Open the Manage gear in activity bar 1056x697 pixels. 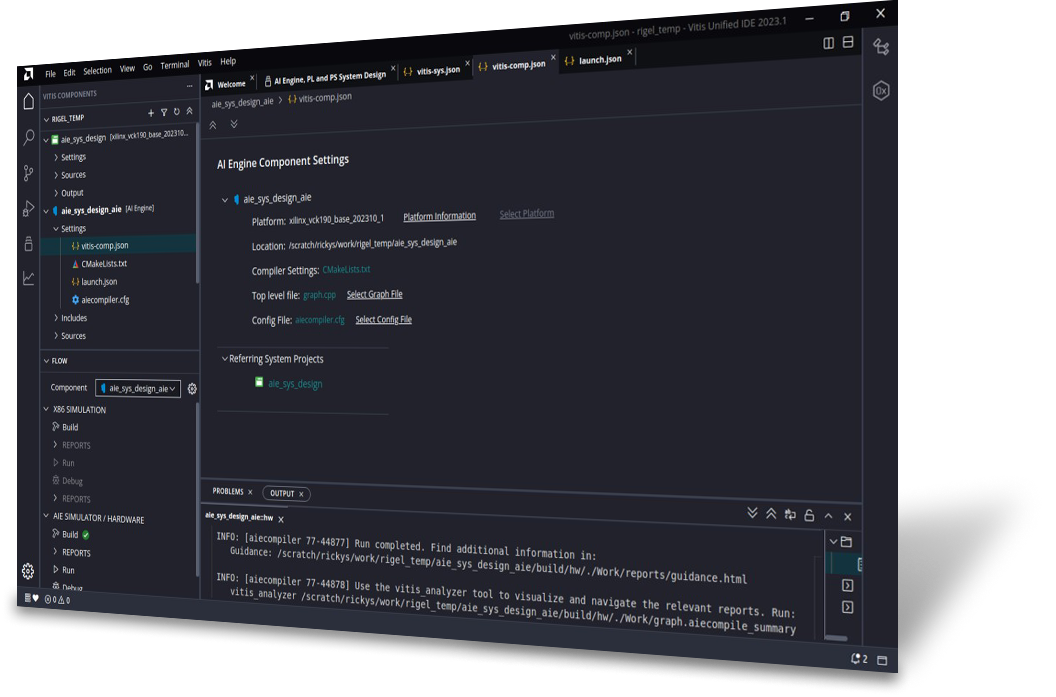click(28, 571)
